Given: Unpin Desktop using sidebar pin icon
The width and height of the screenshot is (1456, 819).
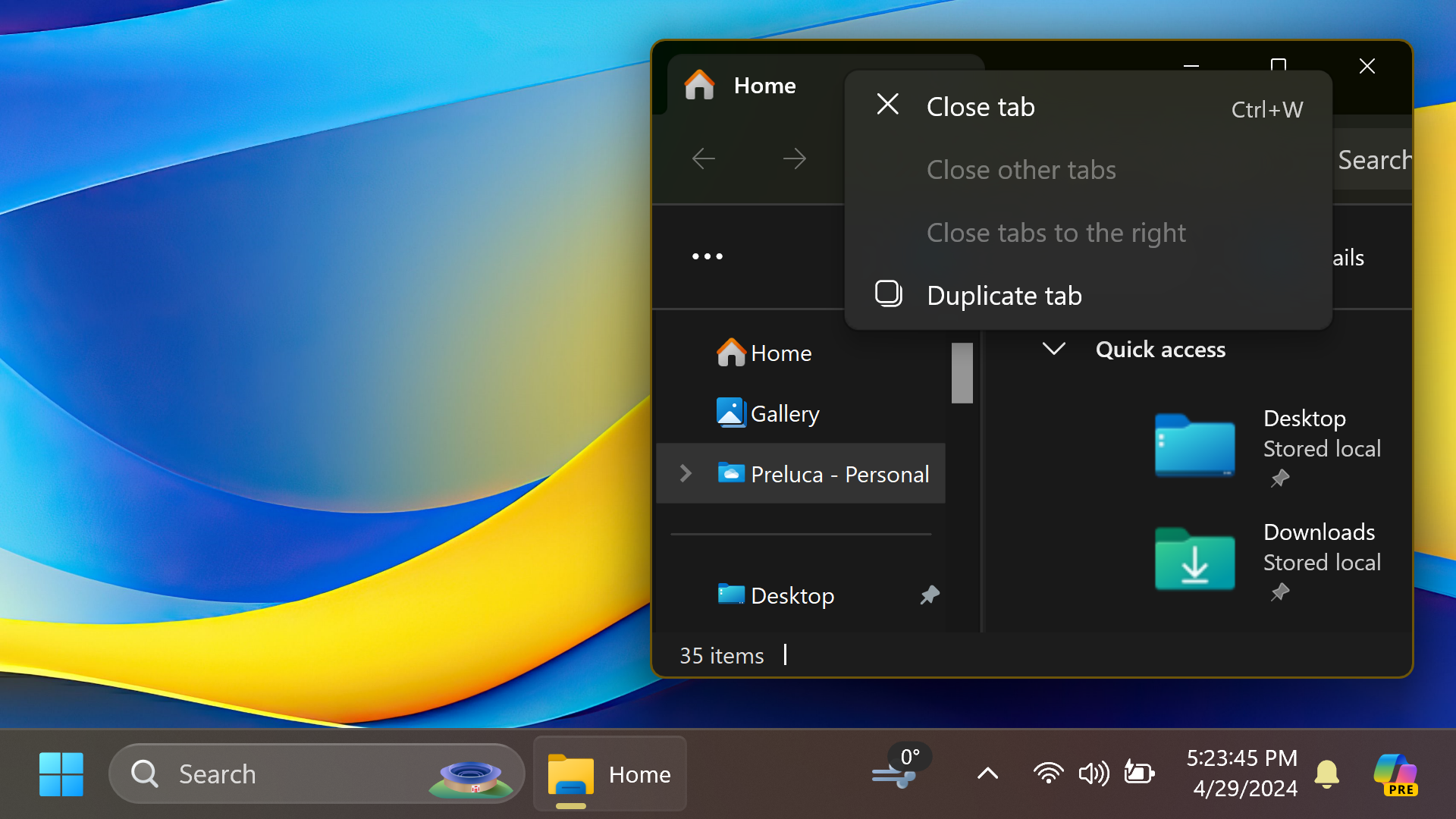Looking at the screenshot, I should [930, 595].
